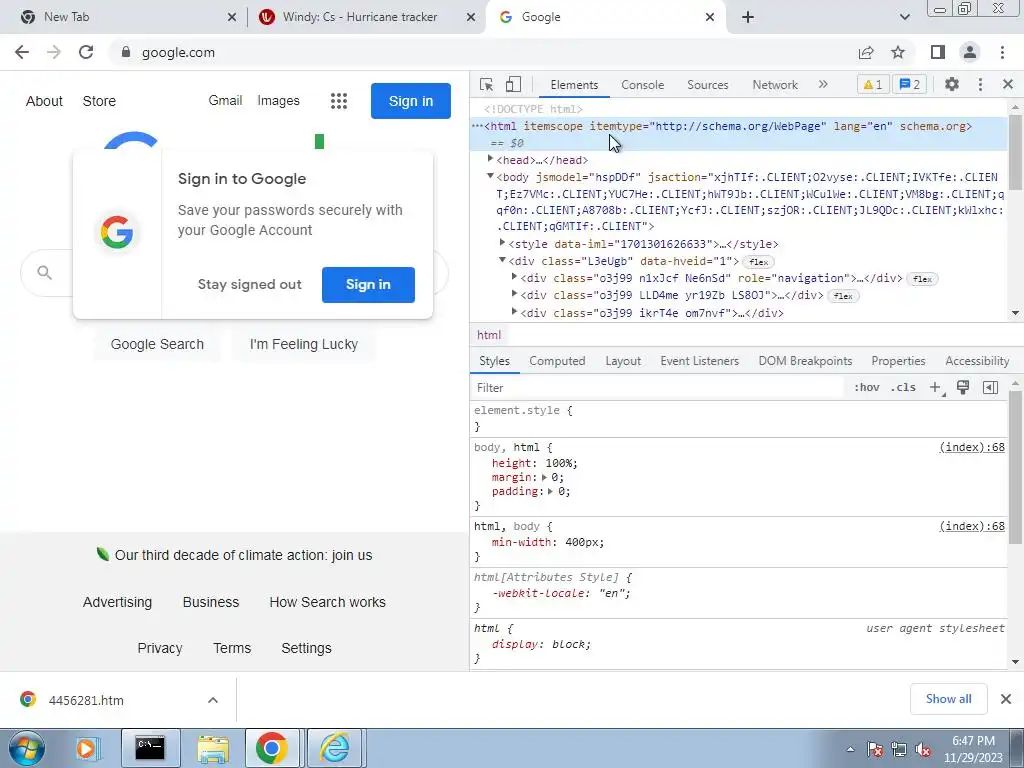Collapse the div class L3eUgb node
The height and width of the screenshot is (768, 1024).
coord(502,260)
